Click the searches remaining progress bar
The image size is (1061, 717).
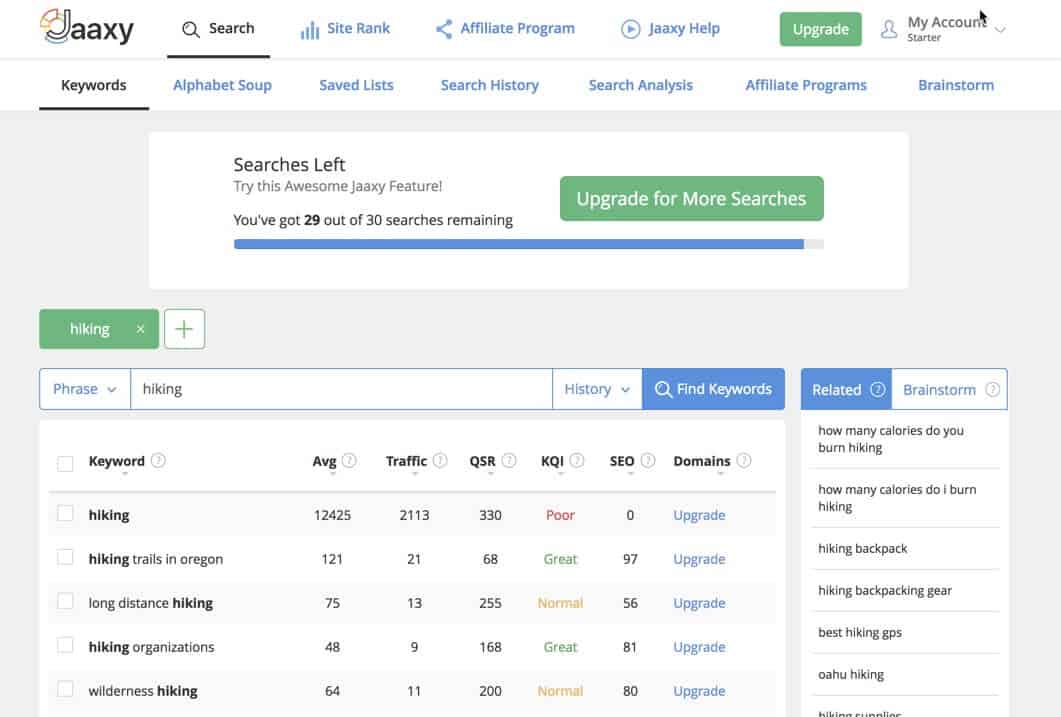click(x=528, y=244)
